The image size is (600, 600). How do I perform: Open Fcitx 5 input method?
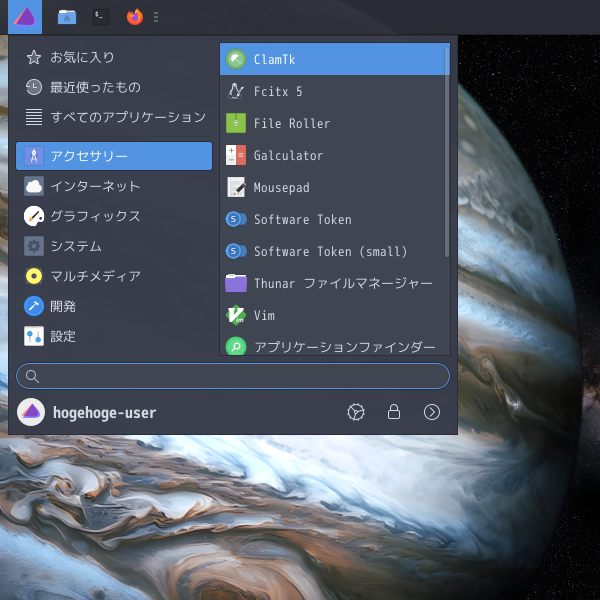(334, 91)
